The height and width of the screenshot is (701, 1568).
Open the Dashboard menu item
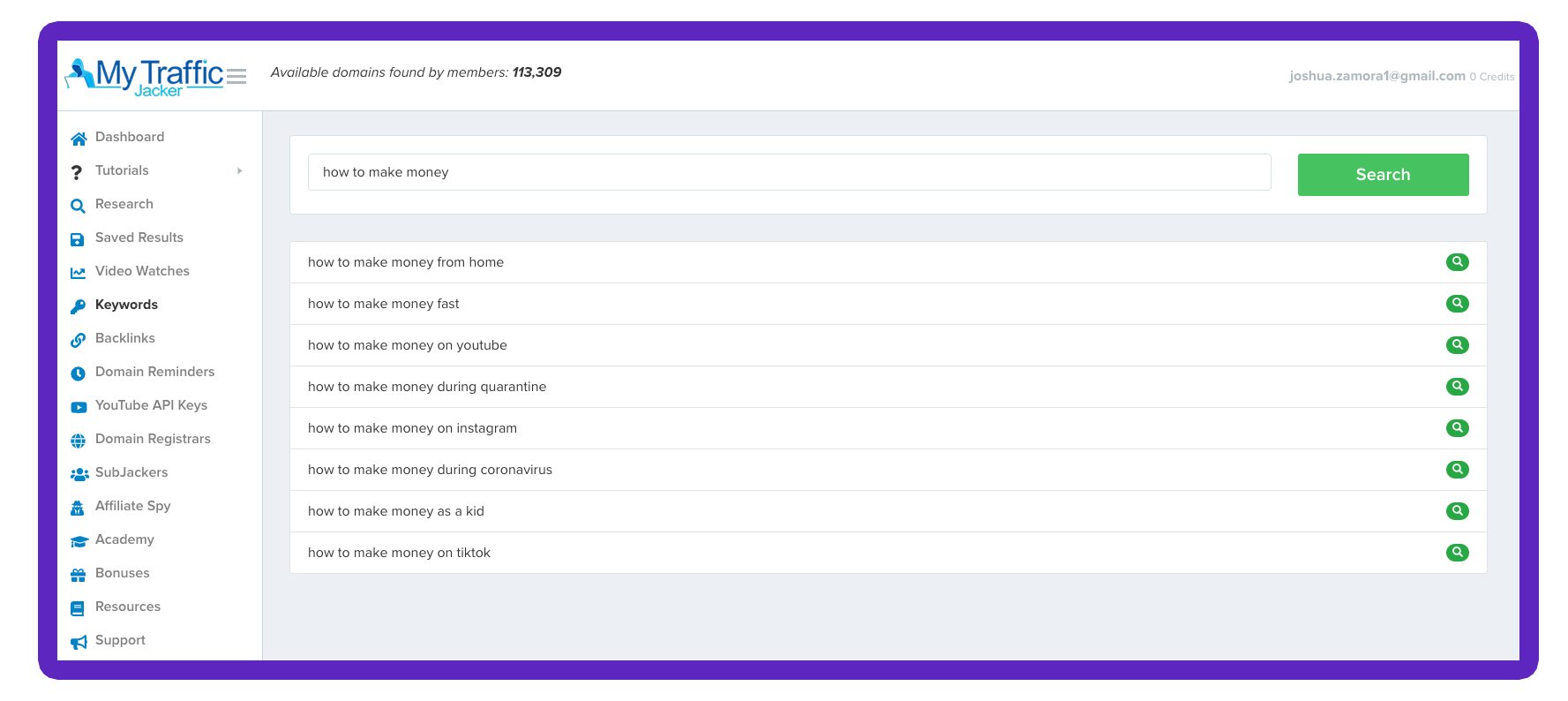click(130, 137)
